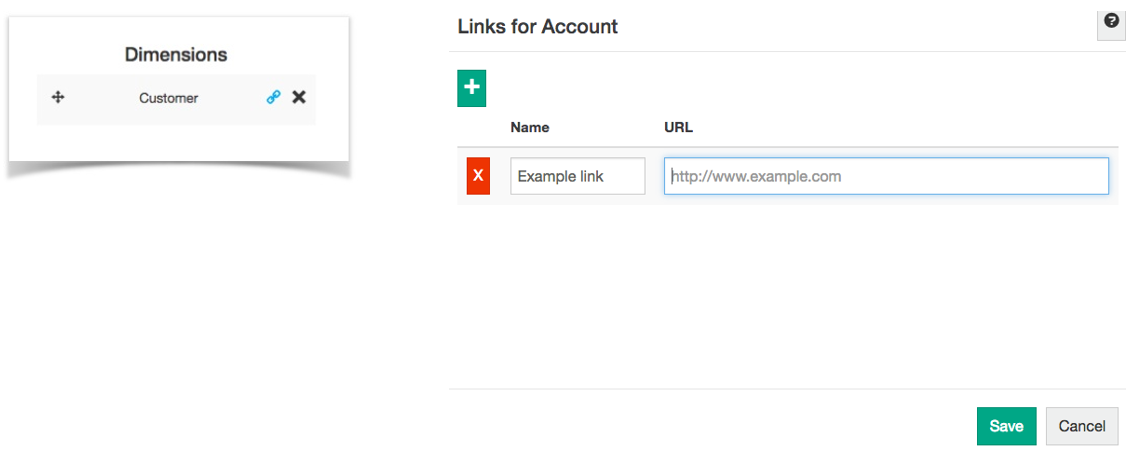The image size is (1136, 453).
Task: Click the move handle on Customer dimension
Action: click(x=58, y=98)
